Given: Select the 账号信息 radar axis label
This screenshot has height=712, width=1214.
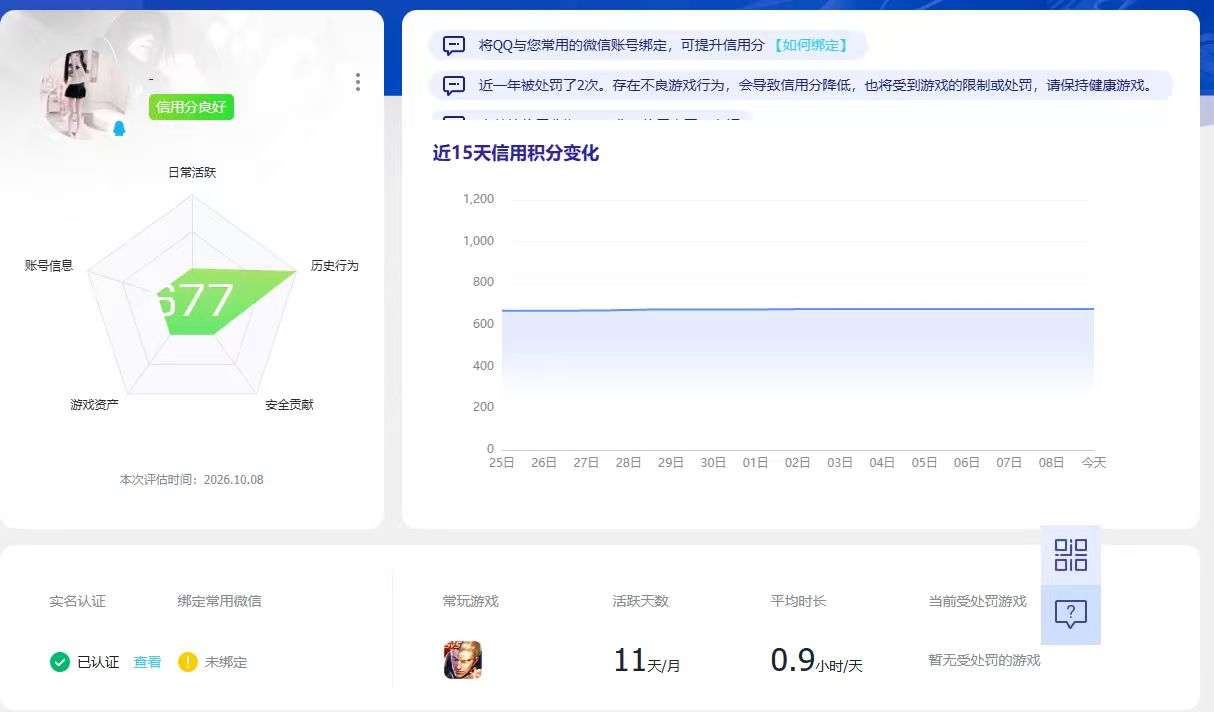Looking at the screenshot, I should [x=49, y=265].
